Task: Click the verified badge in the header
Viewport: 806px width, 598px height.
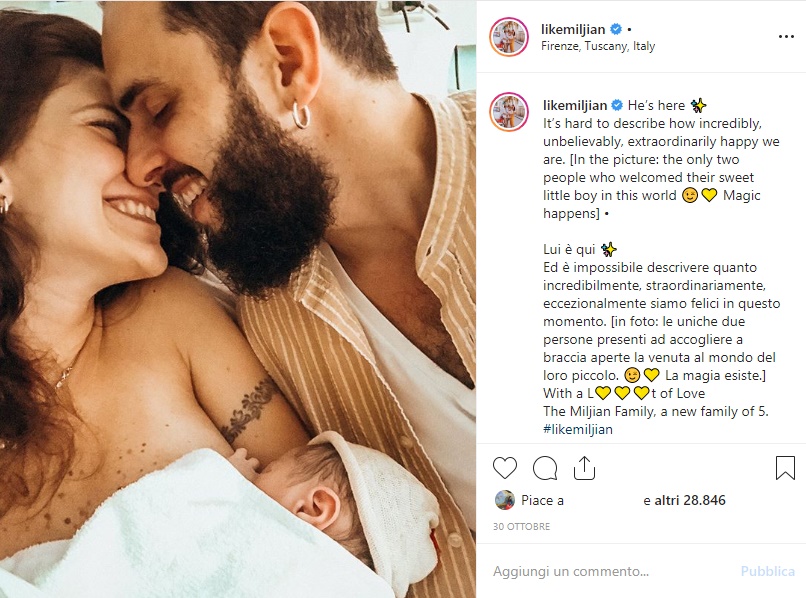Action: [616, 29]
